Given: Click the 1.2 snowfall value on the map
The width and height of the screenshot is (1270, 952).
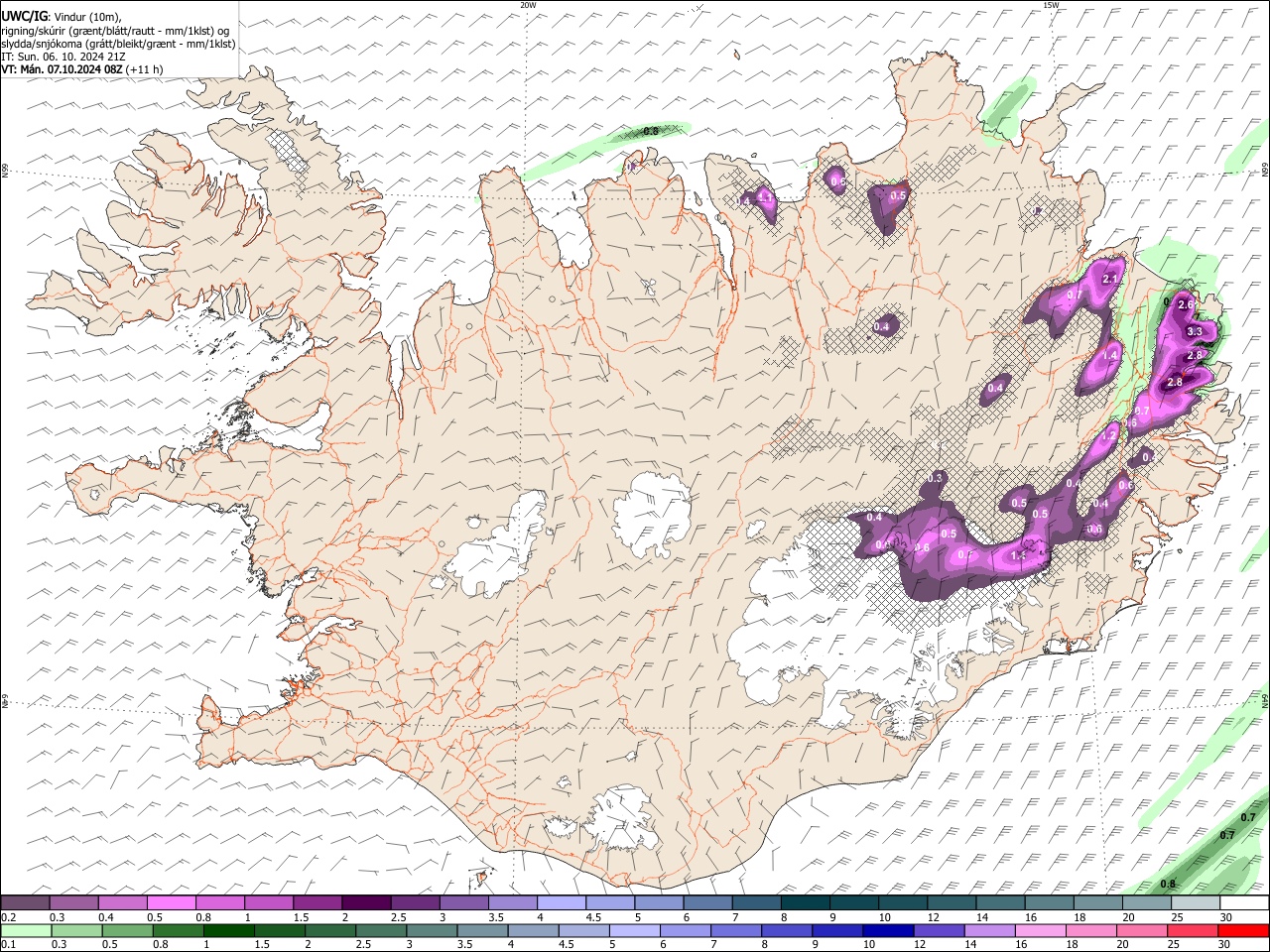Looking at the screenshot, I should [x=1109, y=435].
